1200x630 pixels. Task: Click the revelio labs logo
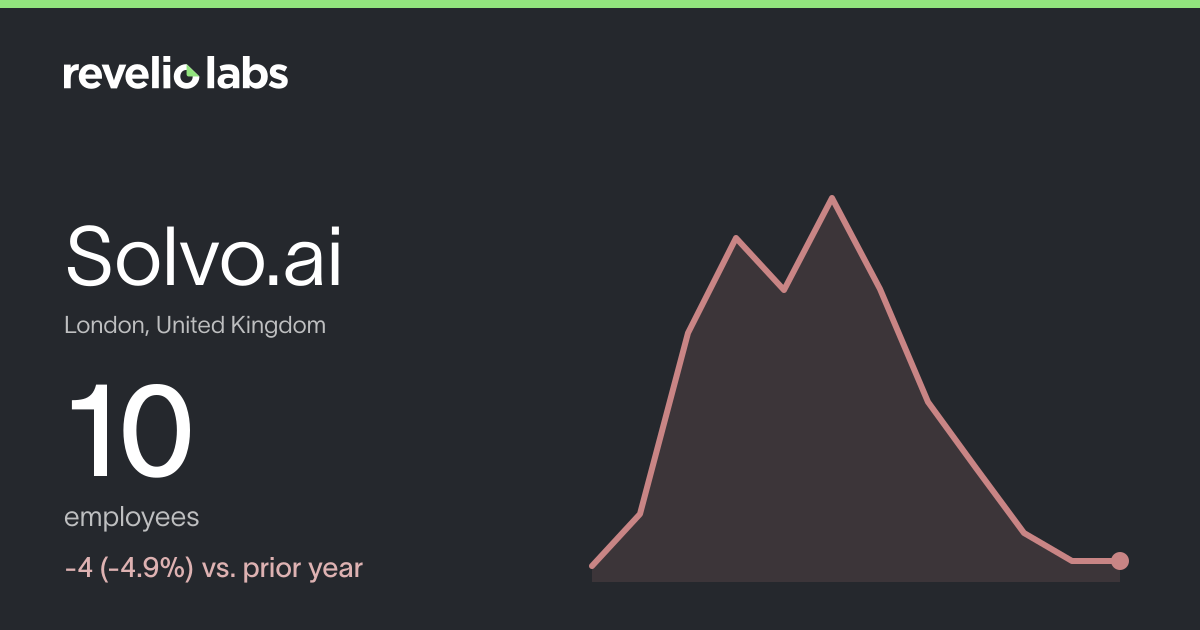[x=176, y=73]
